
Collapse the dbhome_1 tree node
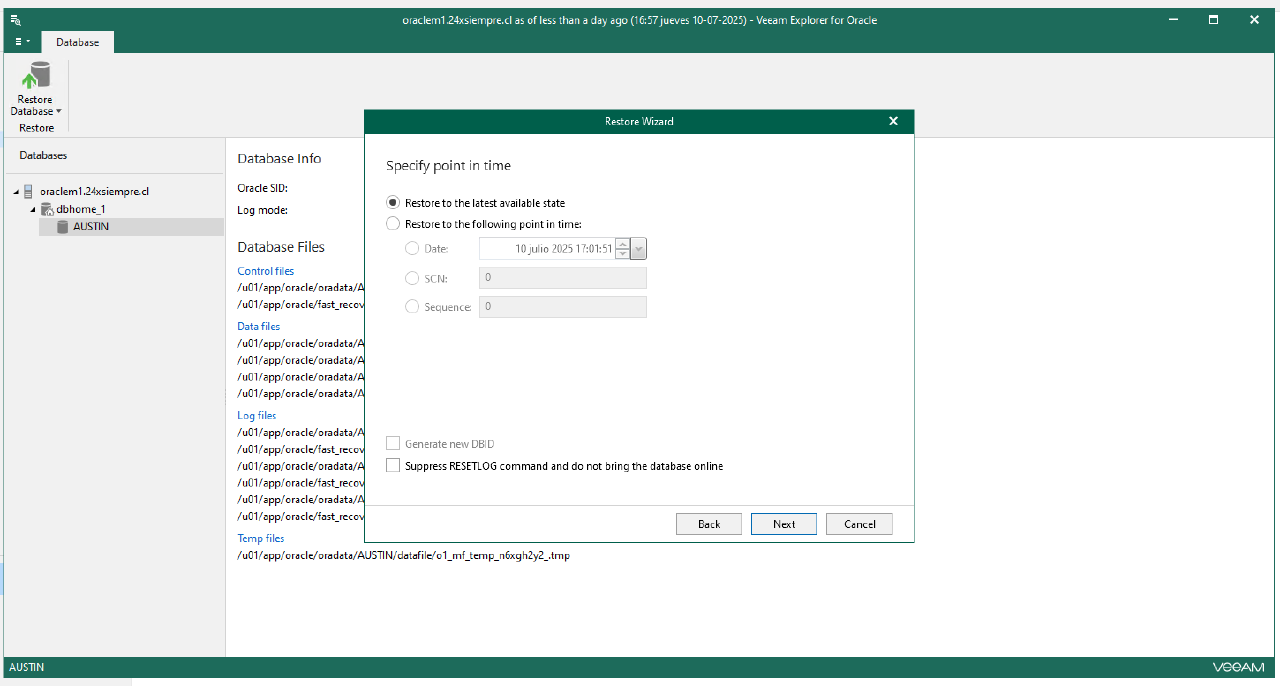(33, 210)
